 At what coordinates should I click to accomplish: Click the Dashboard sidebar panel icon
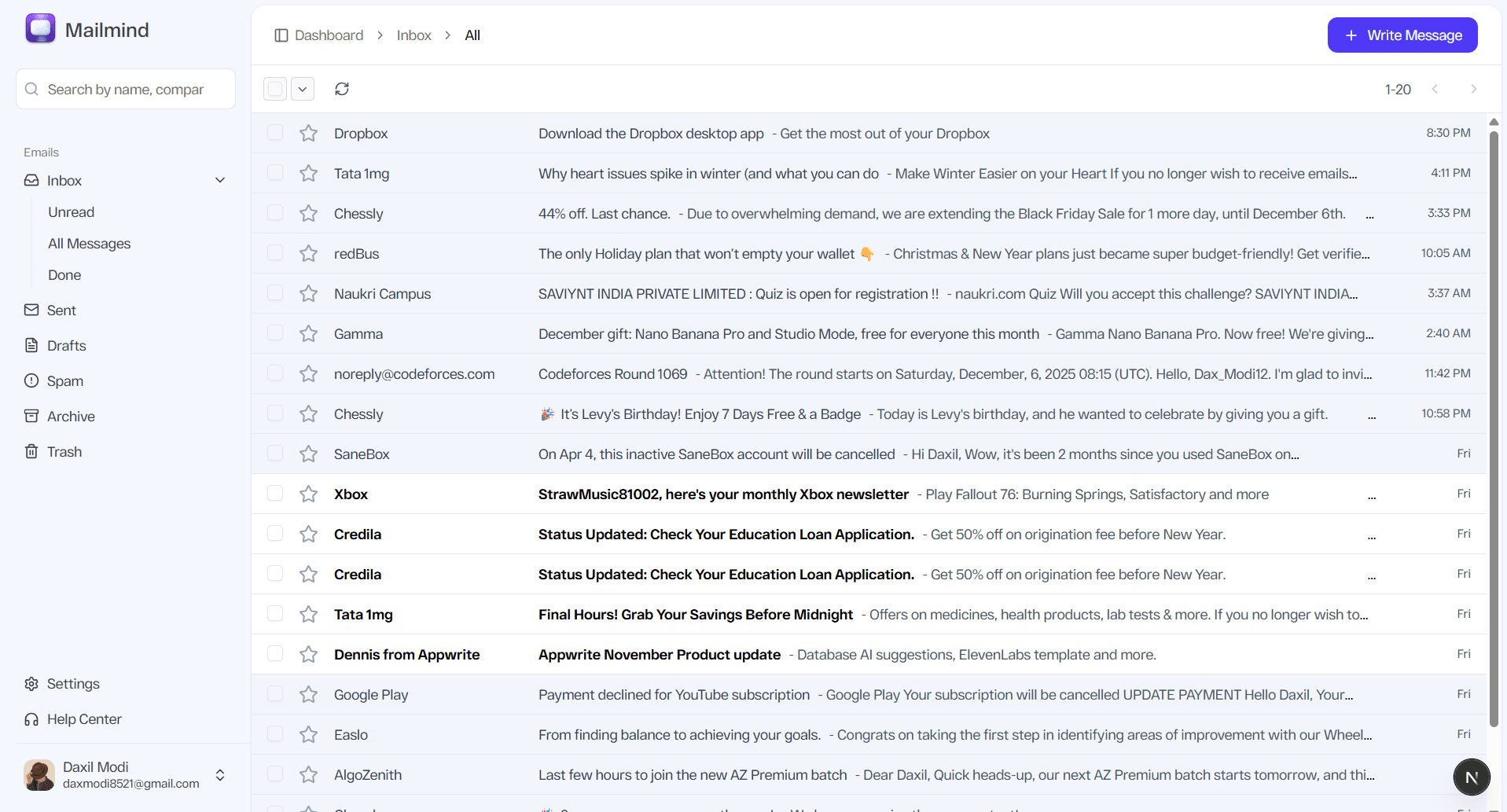click(x=281, y=35)
